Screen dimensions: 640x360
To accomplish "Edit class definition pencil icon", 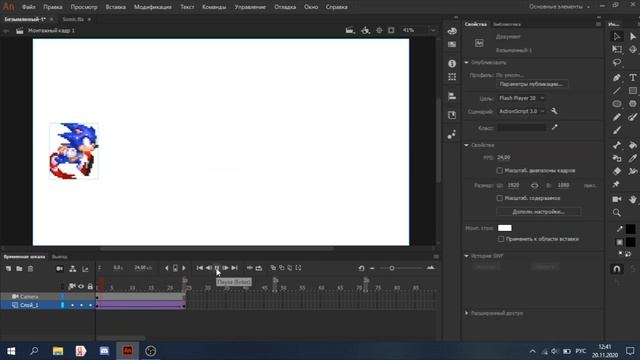I will coord(554,127).
